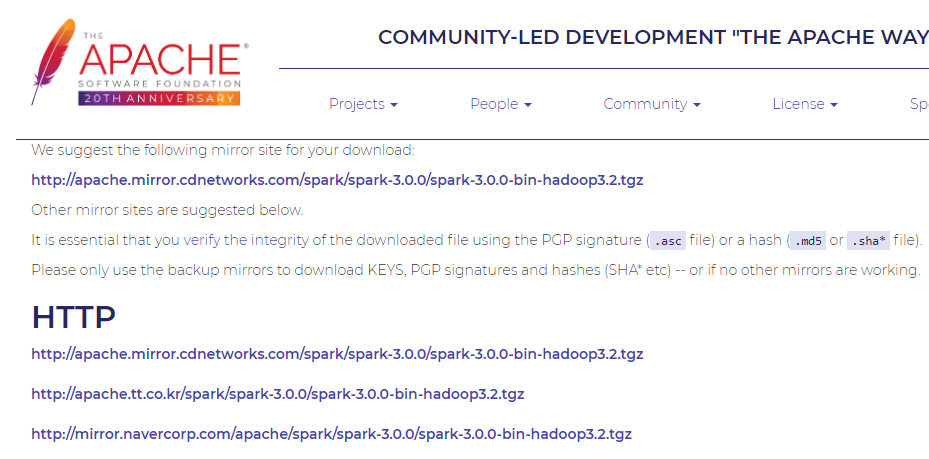This screenshot has width=929, height=459.
Task: Click the 'Other mirror sites are suggested below' text
Action: click(x=167, y=210)
